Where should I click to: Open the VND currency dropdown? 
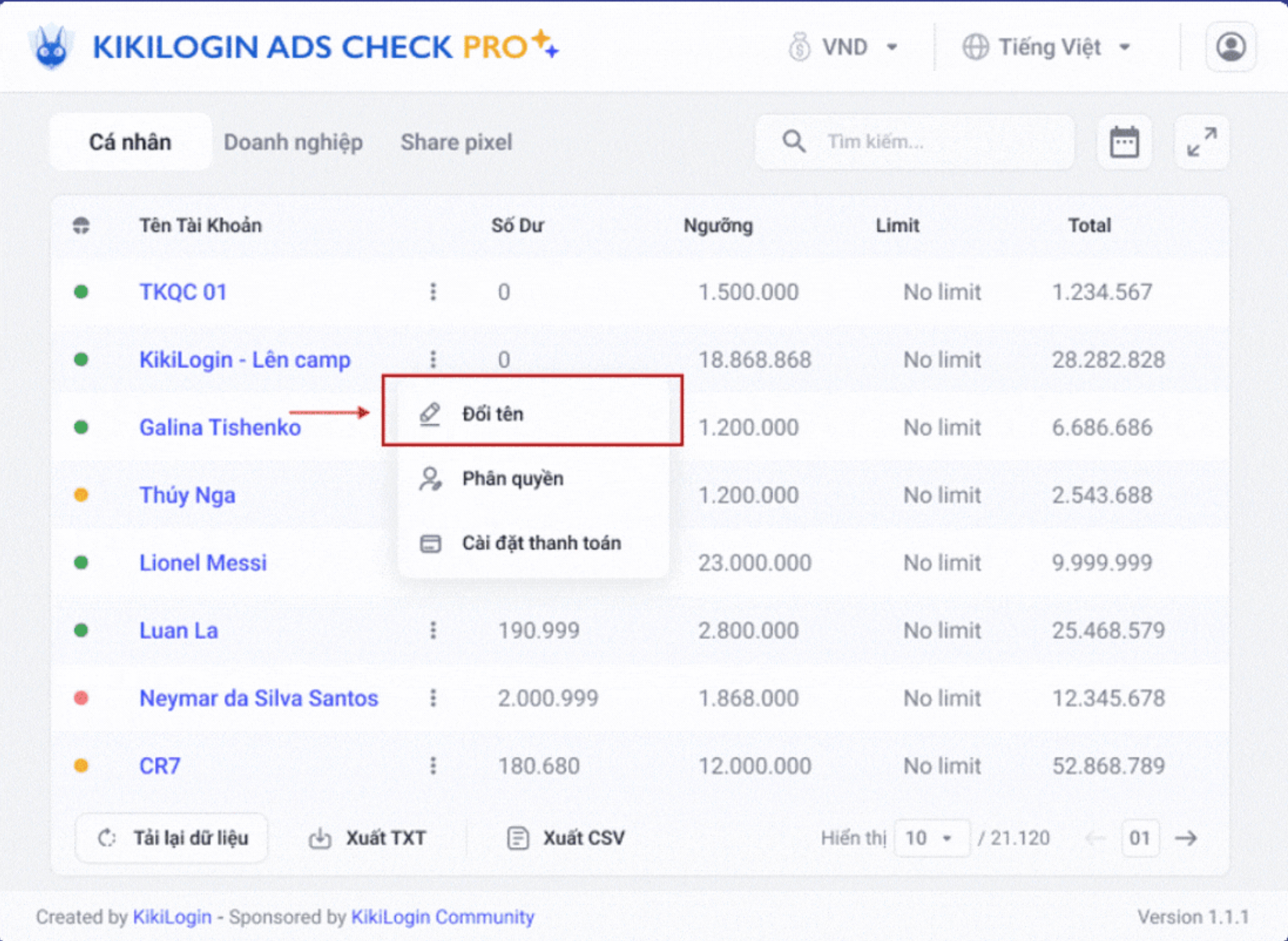(843, 47)
